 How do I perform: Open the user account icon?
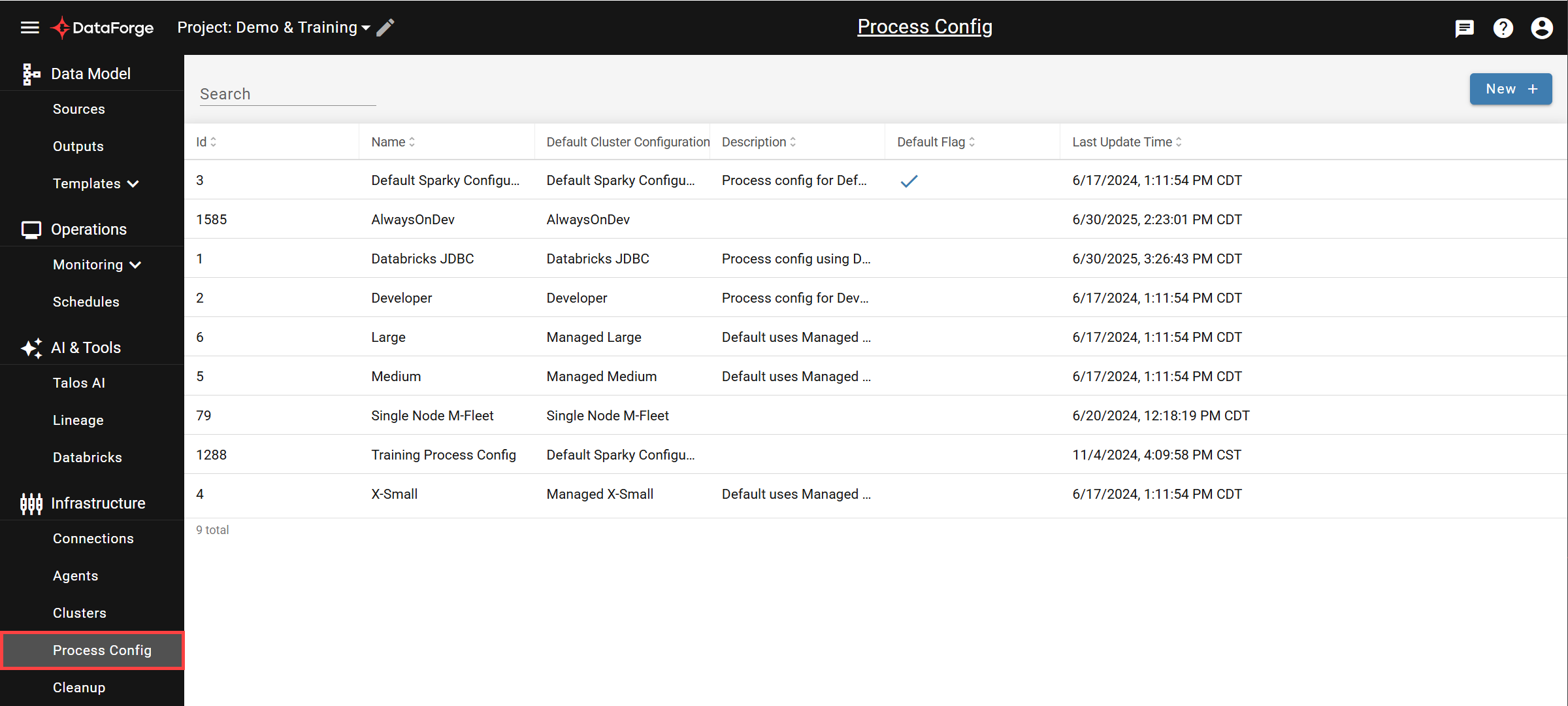[1542, 28]
